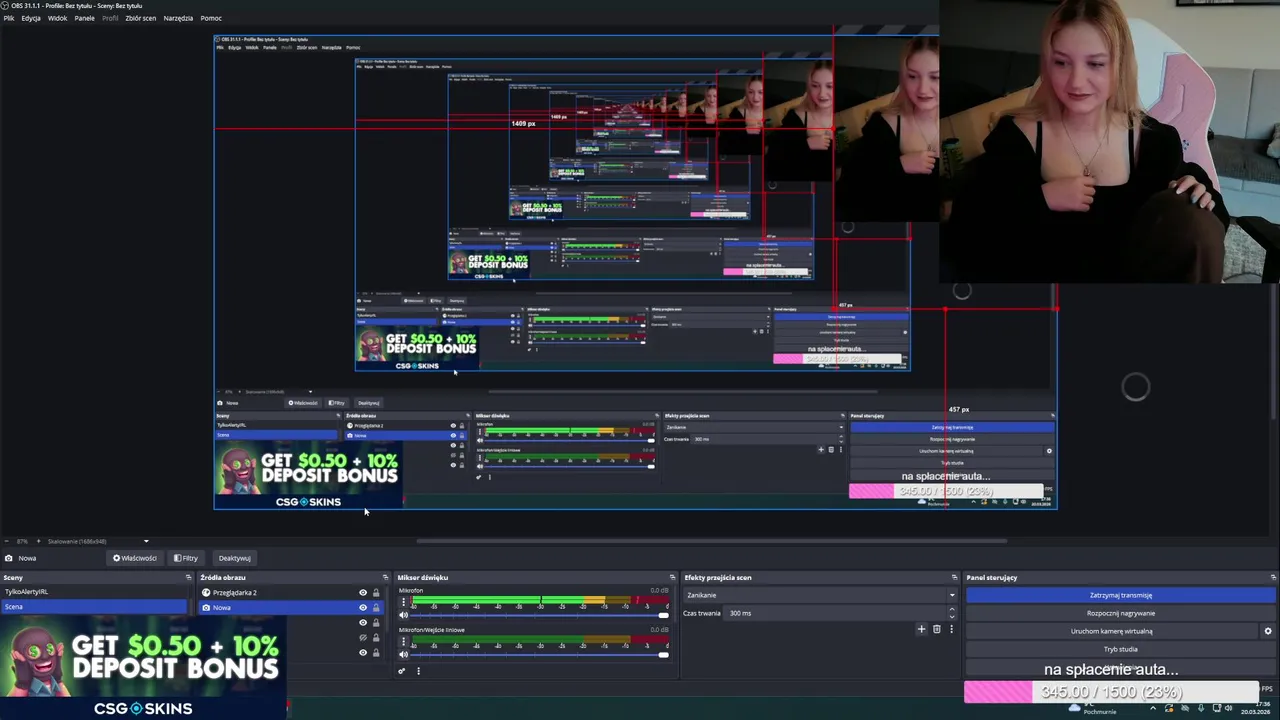Open transition properties three-dot menu
The width and height of the screenshot is (1280, 720).
[951, 629]
